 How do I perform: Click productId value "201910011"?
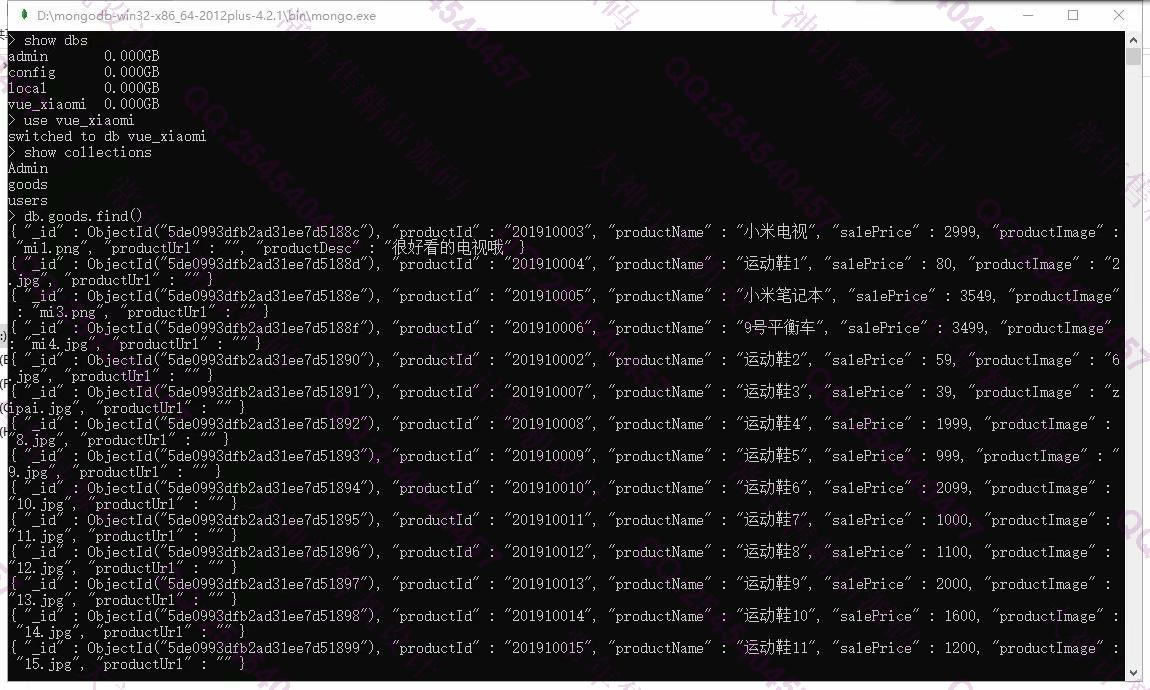tap(548, 521)
